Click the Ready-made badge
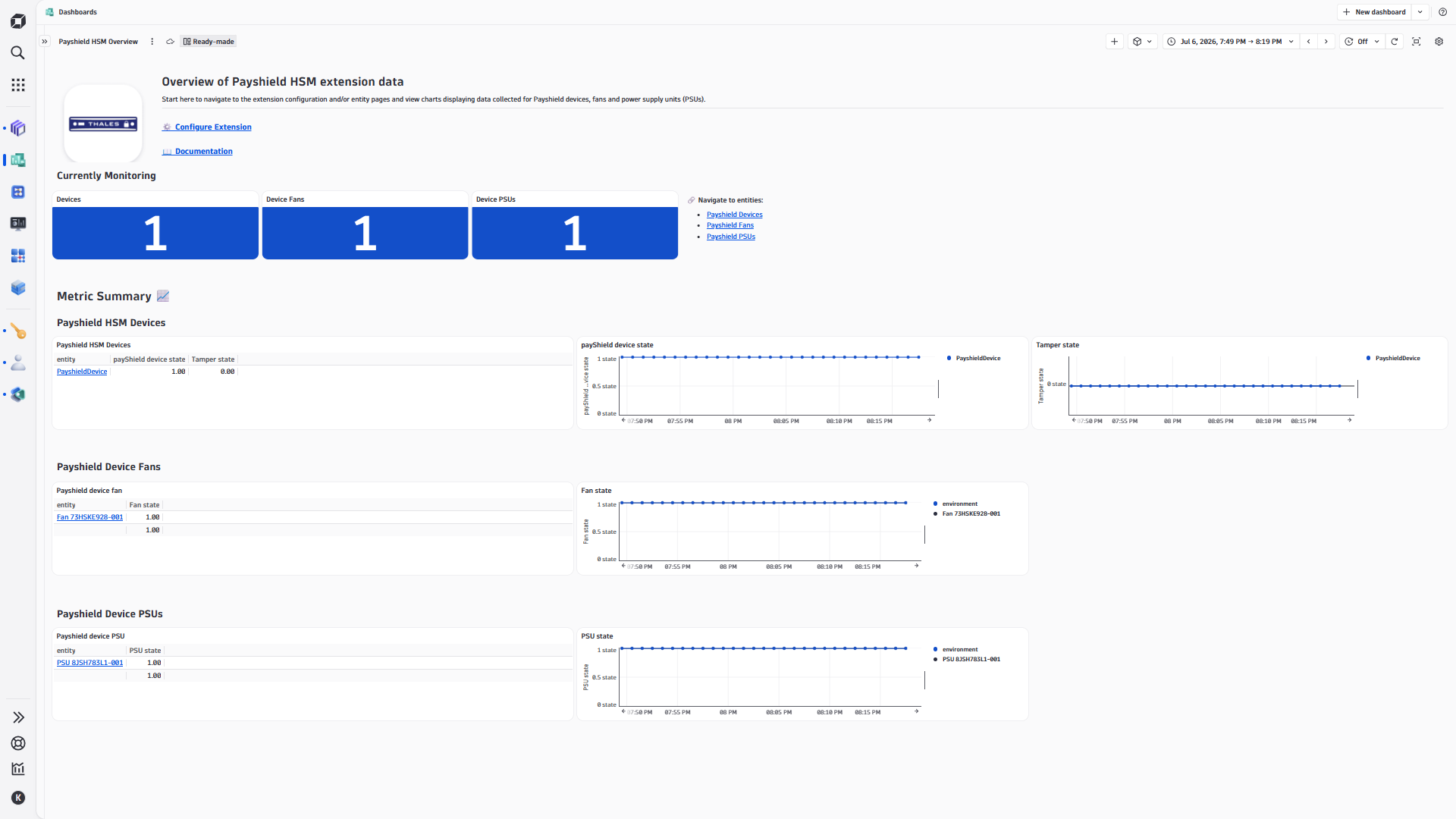 pyautogui.click(x=209, y=42)
